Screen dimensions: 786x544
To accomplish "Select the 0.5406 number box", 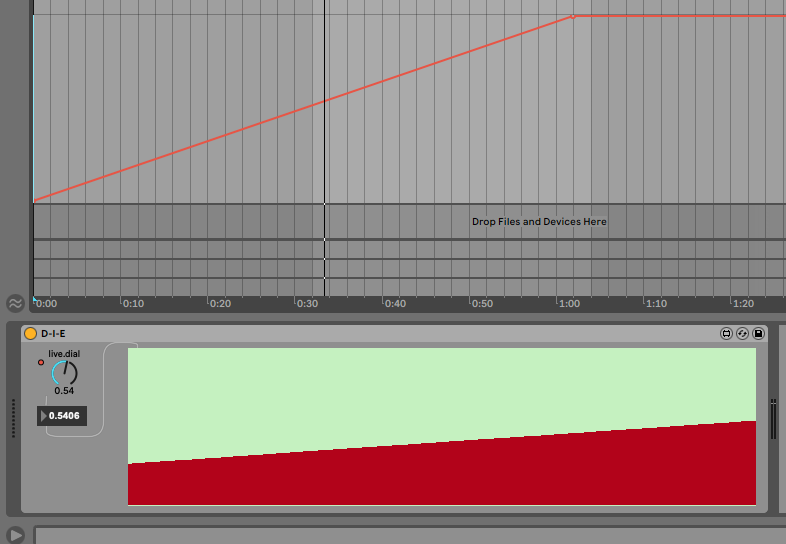I will 62,416.
